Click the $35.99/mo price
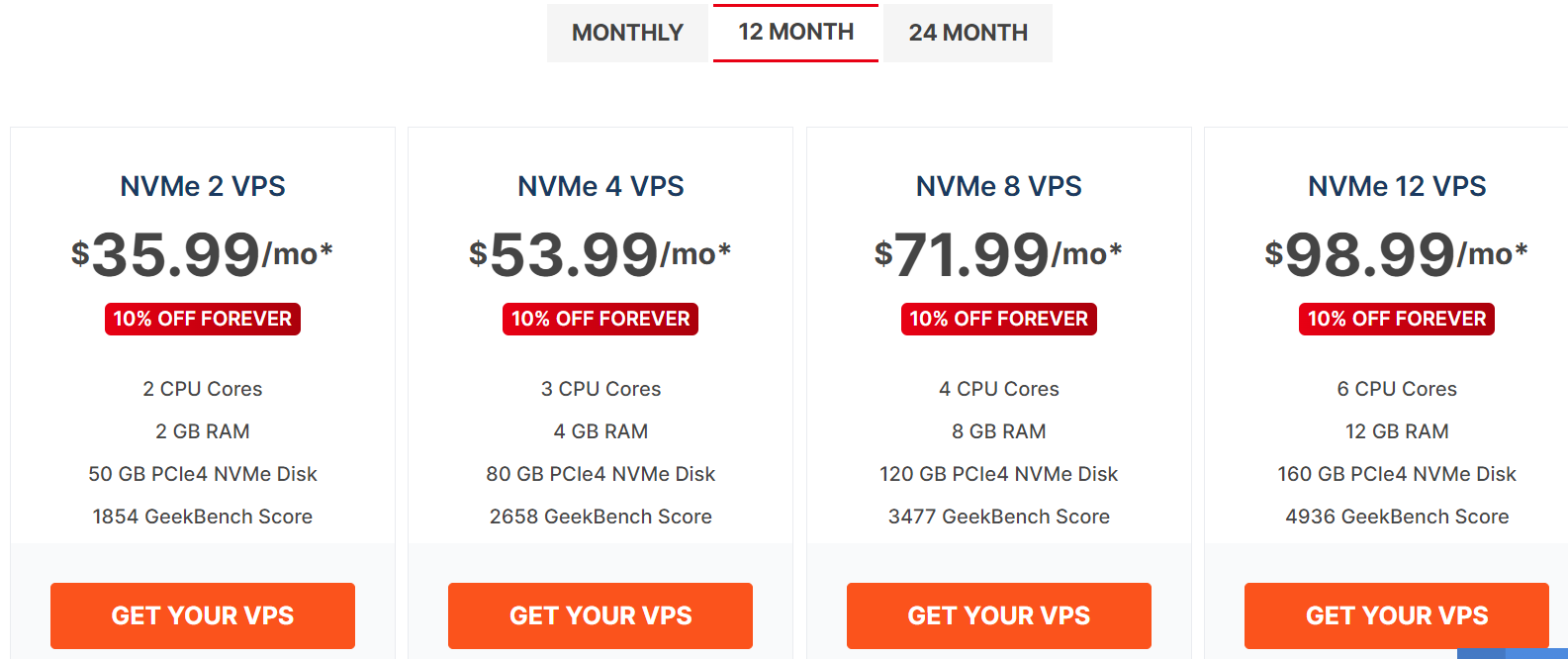1568x659 pixels. pyautogui.click(x=203, y=254)
